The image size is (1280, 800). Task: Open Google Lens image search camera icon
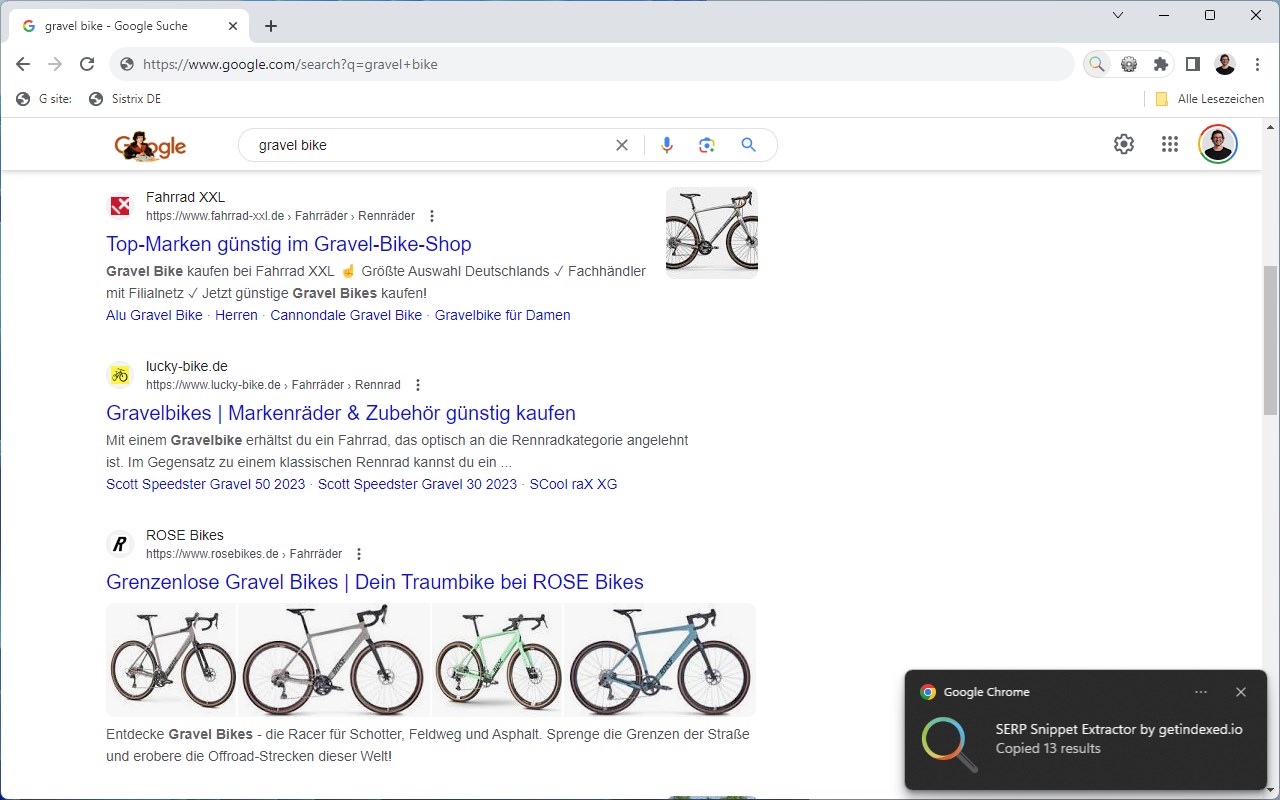[707, 144]
